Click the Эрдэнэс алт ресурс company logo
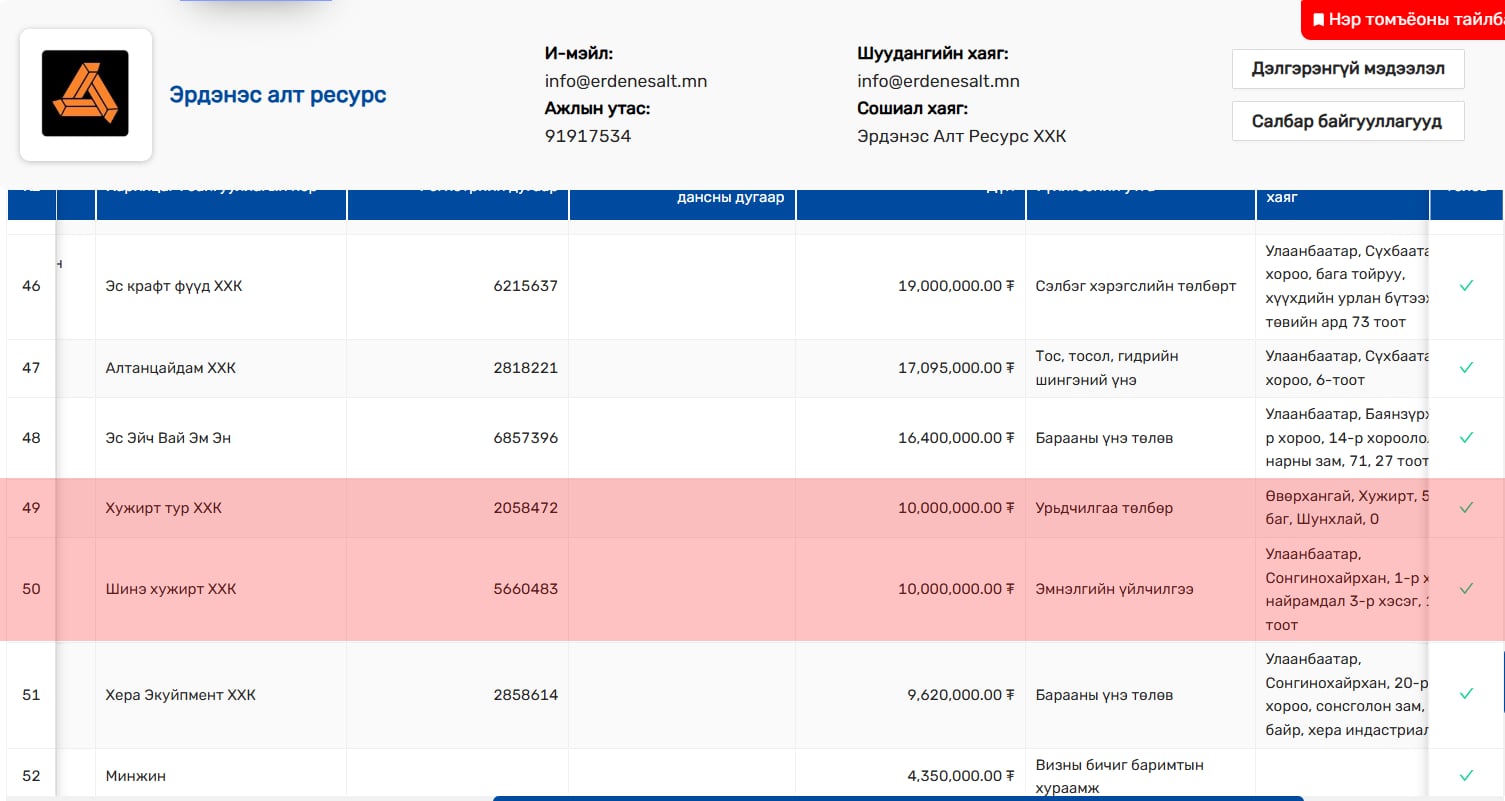The width and height of the screenshot is (1505, 801). point(85,94)
